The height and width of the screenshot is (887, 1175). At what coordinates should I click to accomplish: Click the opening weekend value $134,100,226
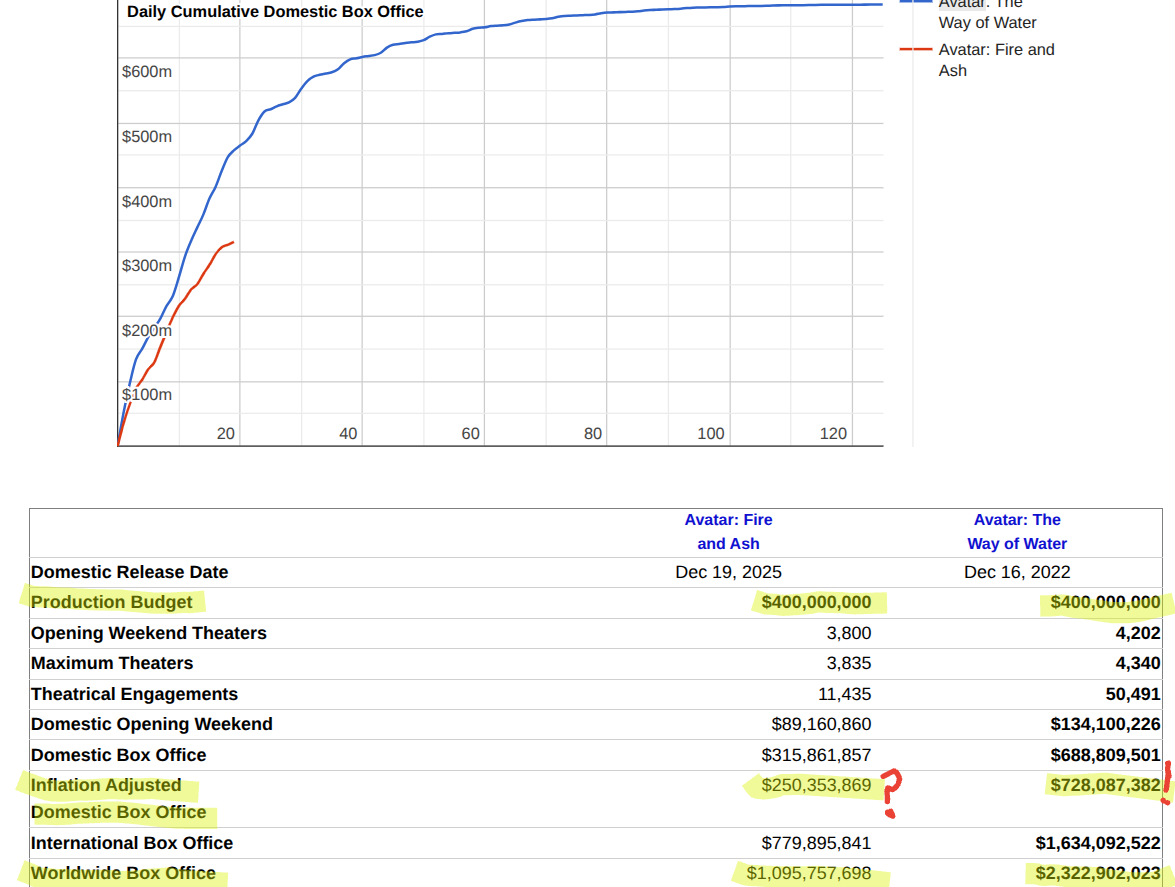[1105, 724]
